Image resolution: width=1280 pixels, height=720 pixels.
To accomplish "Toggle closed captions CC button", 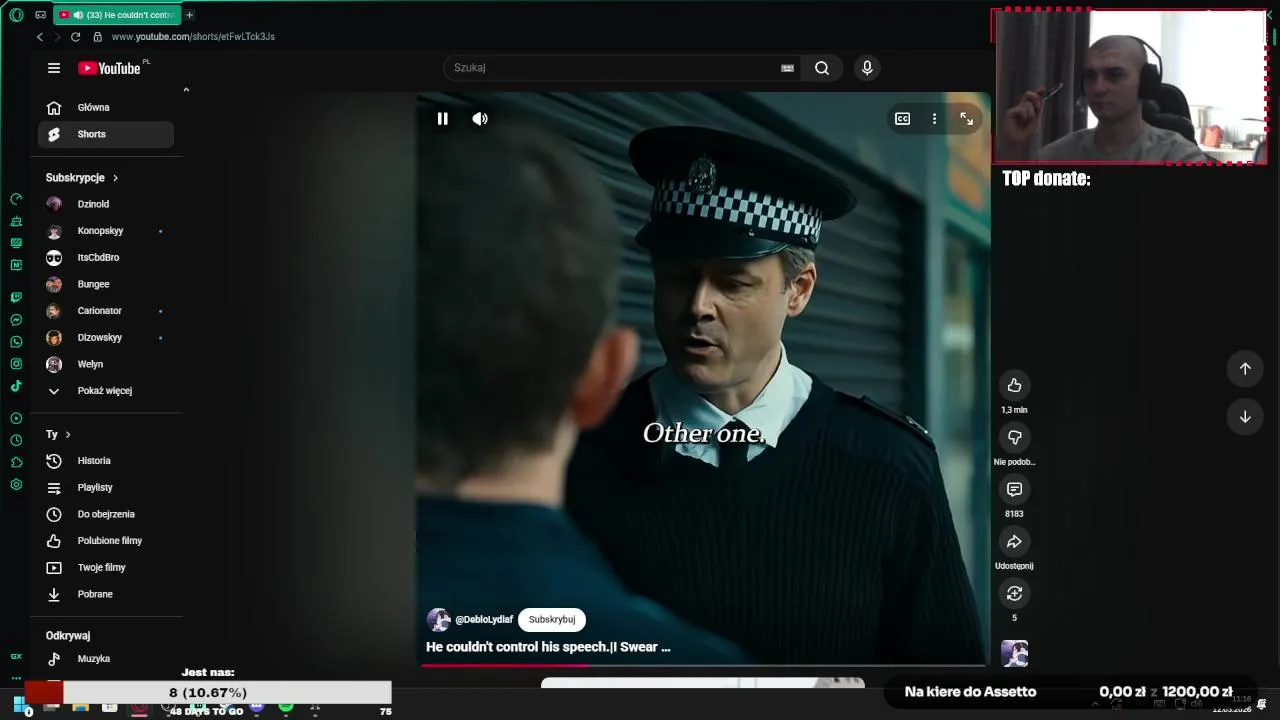I will tap(902, 119).
